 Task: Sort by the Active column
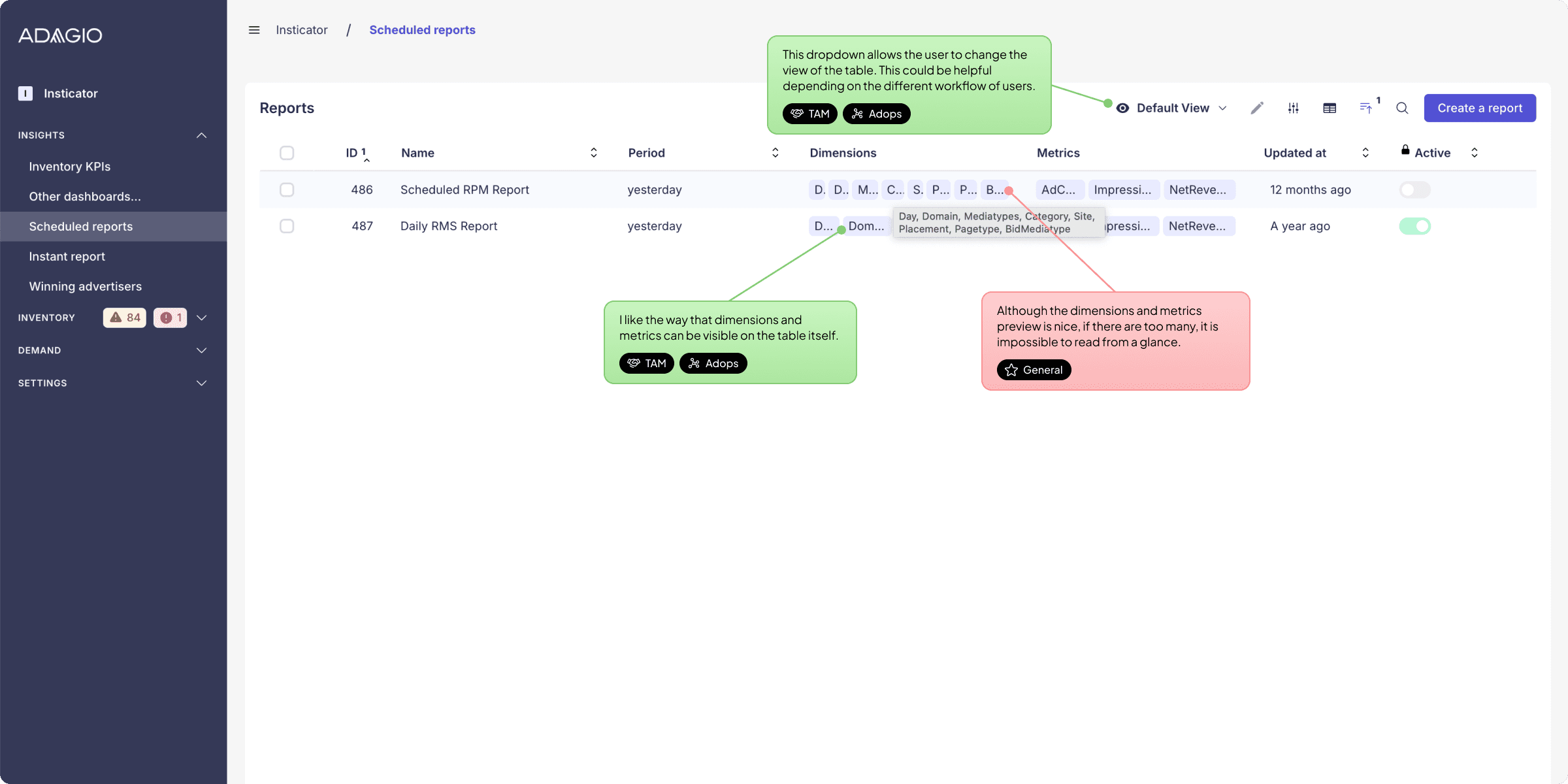(1474, 153)
